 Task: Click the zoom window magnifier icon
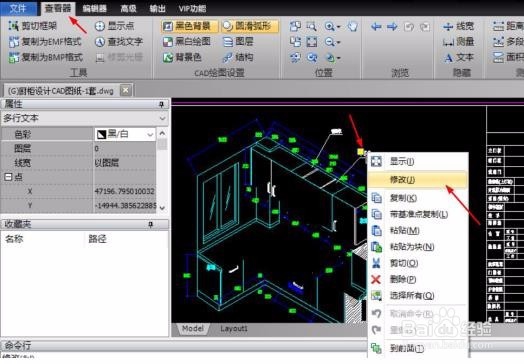(311, 26)
